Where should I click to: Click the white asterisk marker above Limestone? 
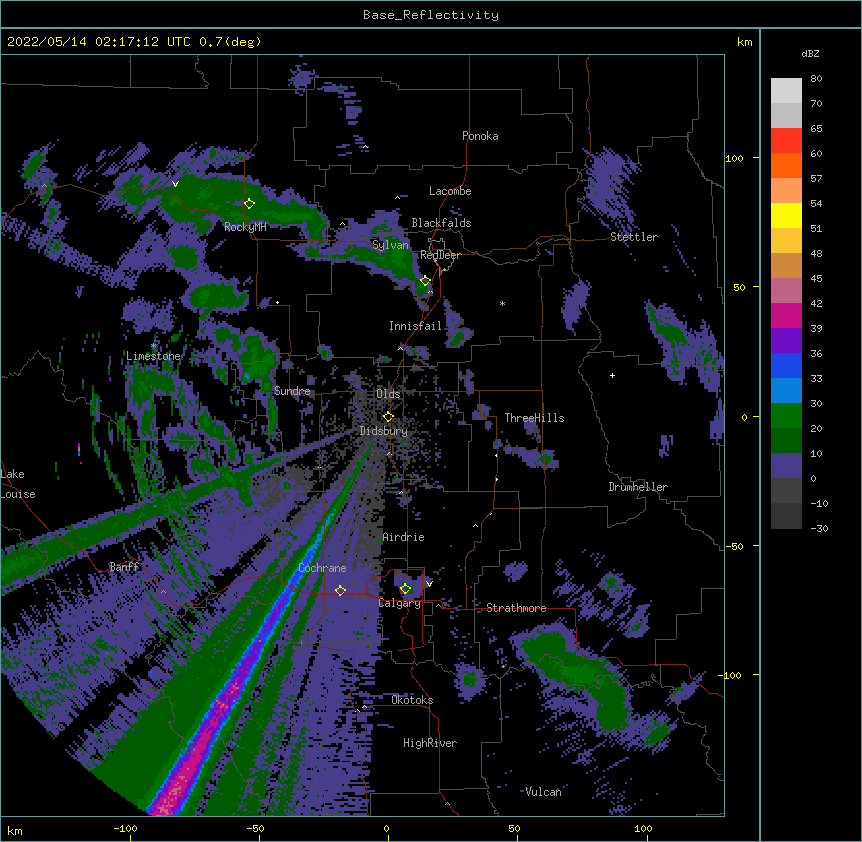coord(154,346)
